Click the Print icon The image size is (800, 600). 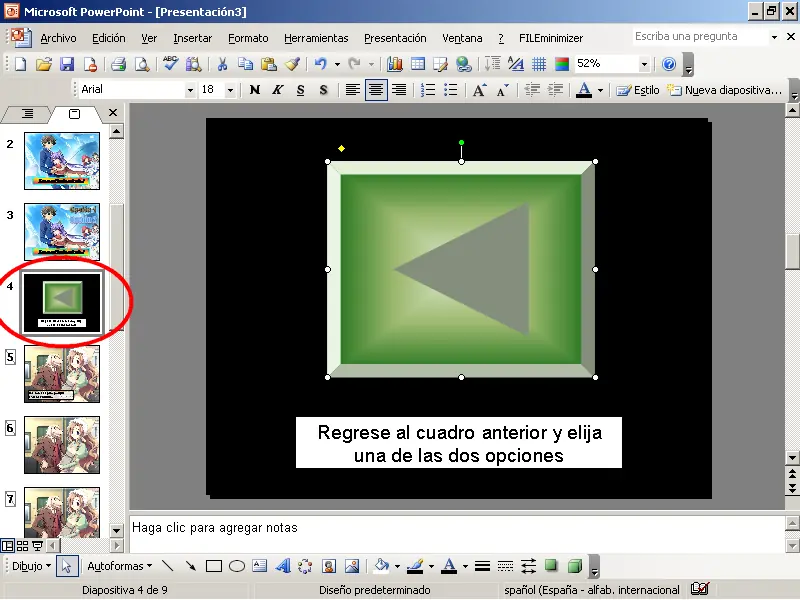tap(118, 64)
